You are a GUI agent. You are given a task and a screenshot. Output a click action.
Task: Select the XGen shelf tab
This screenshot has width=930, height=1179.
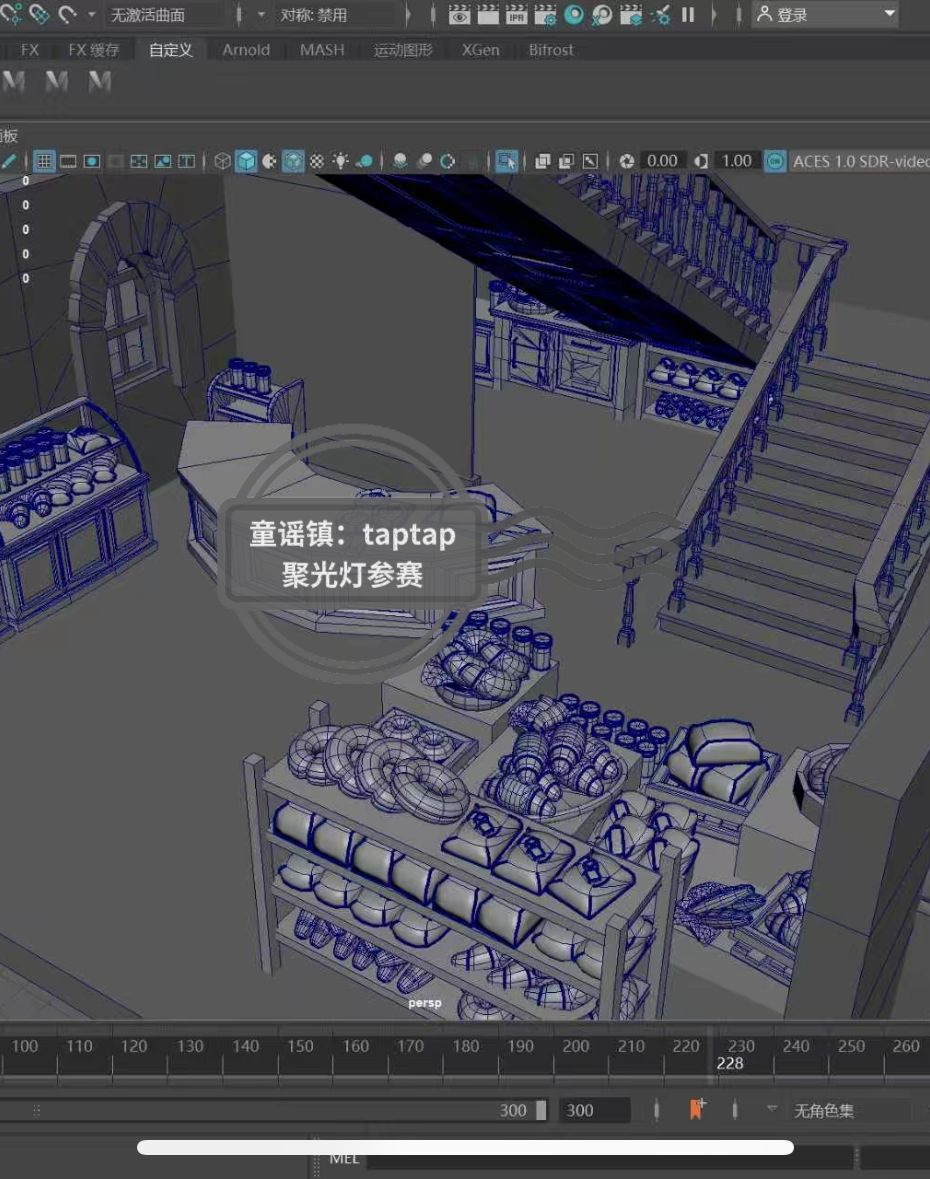pos(480,50)
